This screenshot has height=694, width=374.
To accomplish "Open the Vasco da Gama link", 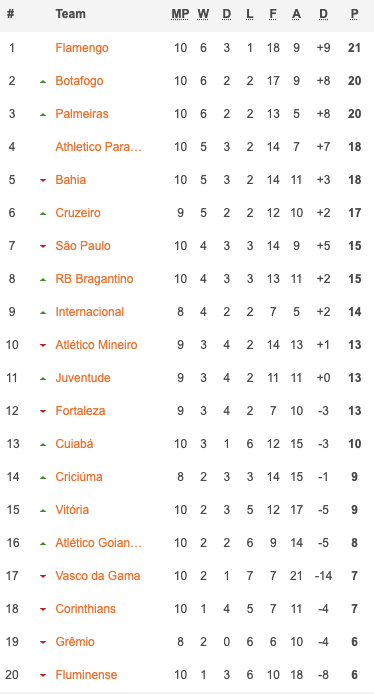I will [x=98, y=576].
